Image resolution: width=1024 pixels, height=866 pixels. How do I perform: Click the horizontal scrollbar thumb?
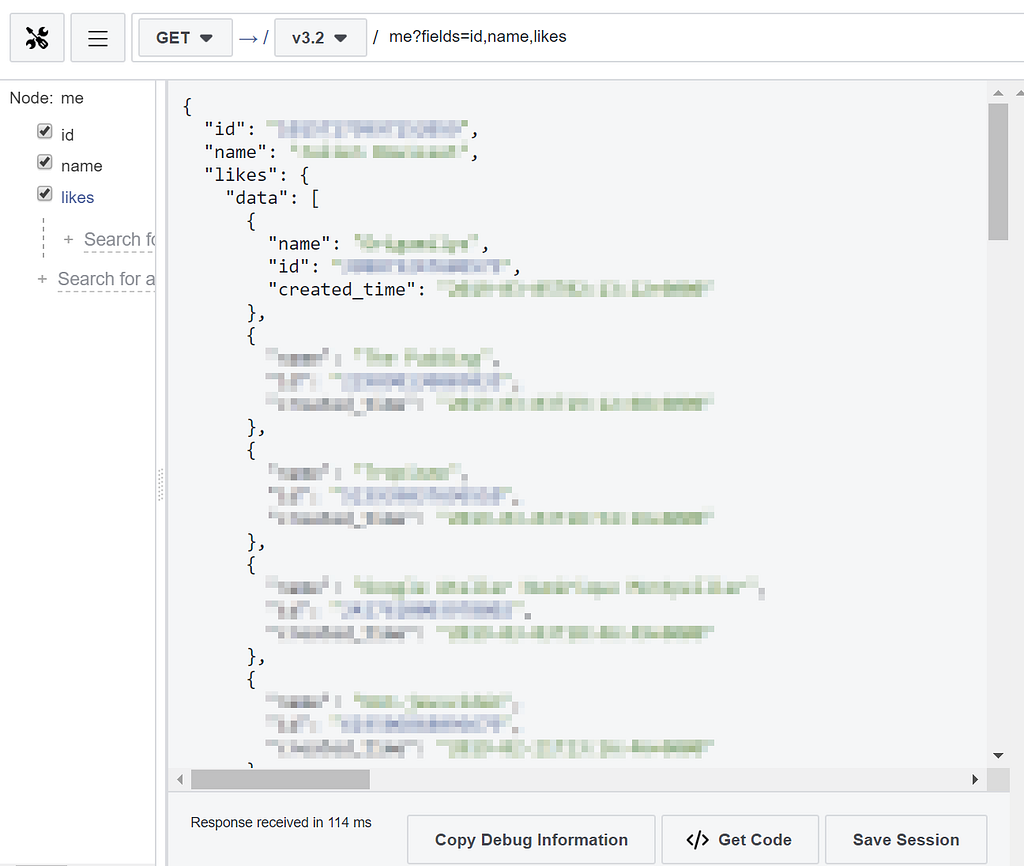(x=280, y=779)
